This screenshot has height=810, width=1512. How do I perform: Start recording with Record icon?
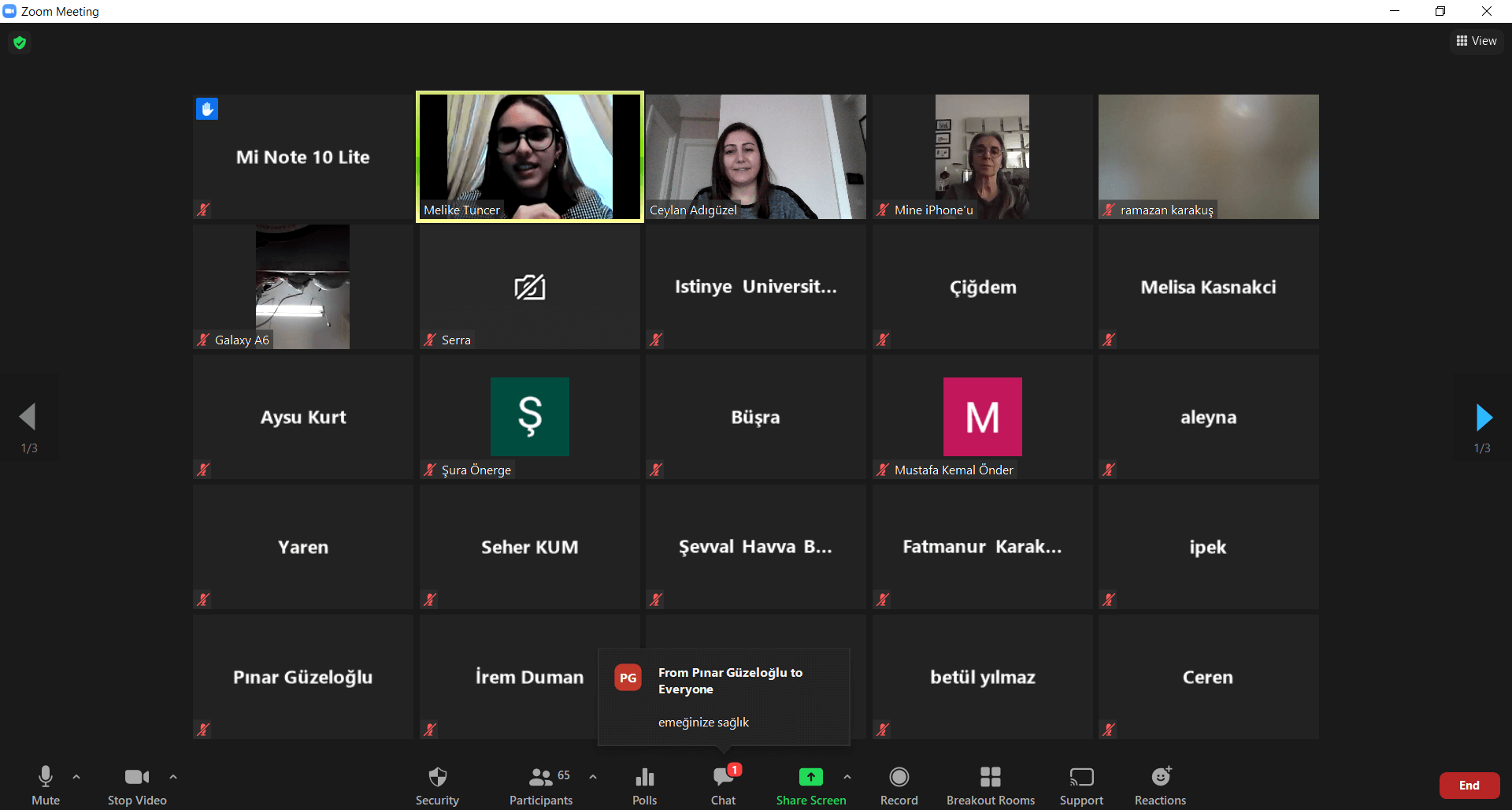click(899, 786)
